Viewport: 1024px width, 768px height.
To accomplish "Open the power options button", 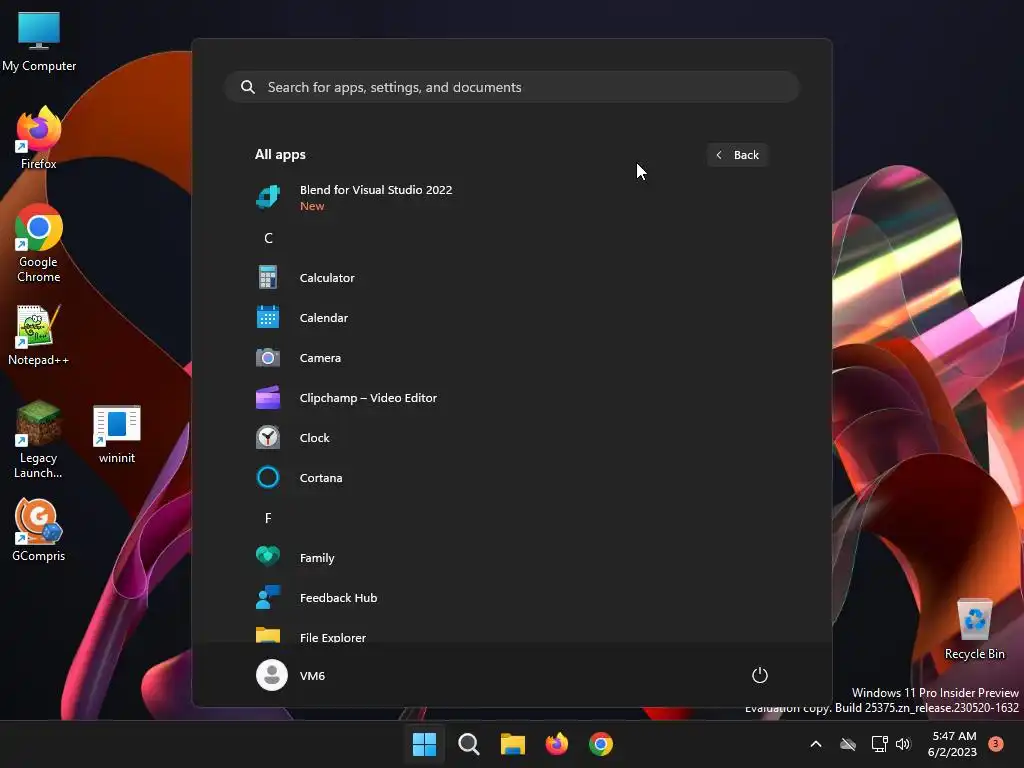I will click(760, 675).
